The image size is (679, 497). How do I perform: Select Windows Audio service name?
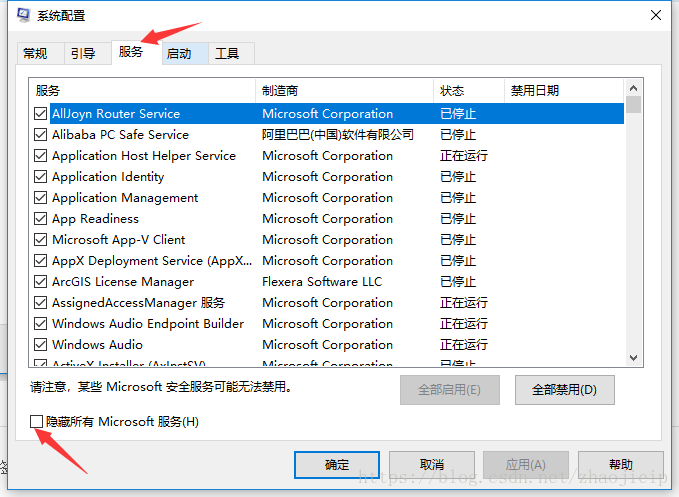(97, 345)
